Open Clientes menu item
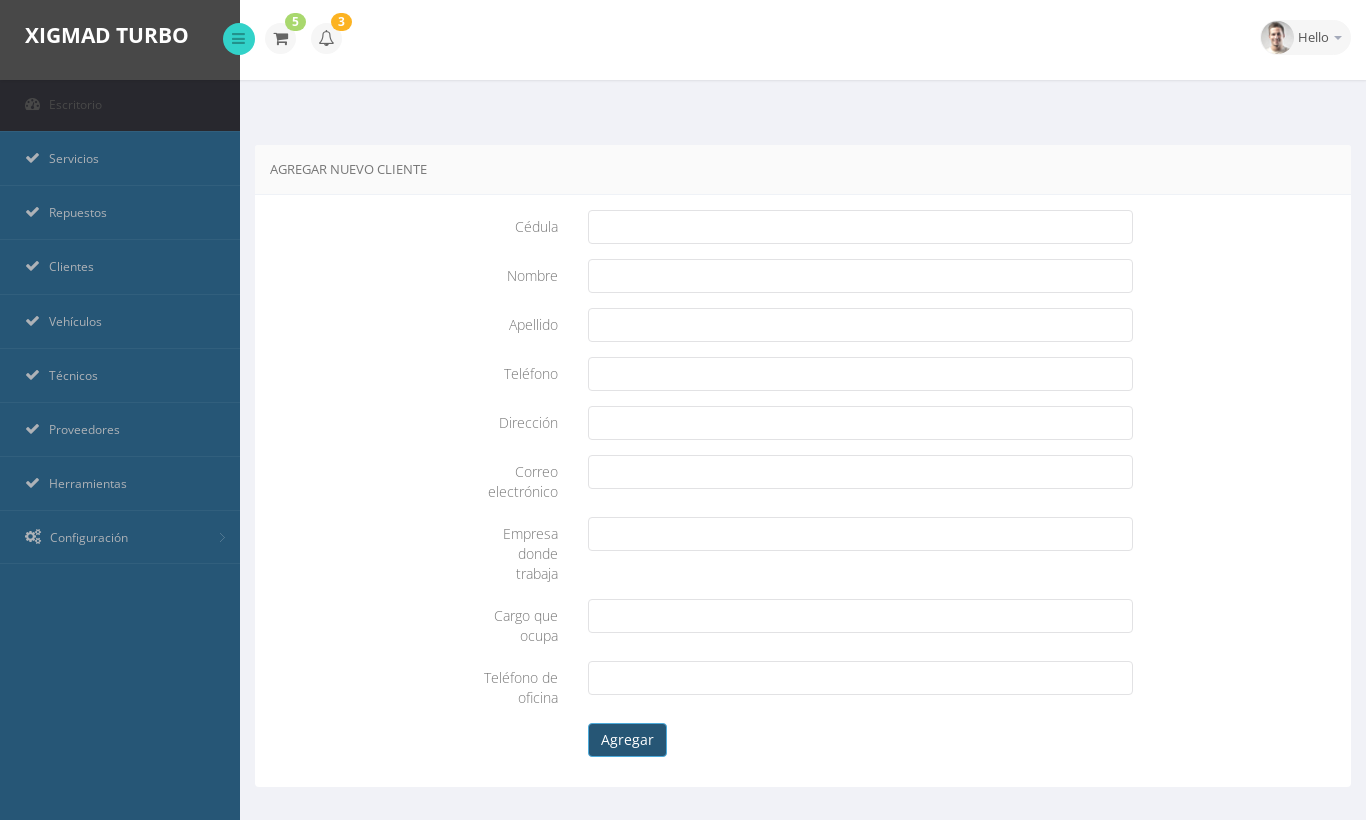This screenshot has height=820, width=1366. pyautogui.click(x=120, y=267)
